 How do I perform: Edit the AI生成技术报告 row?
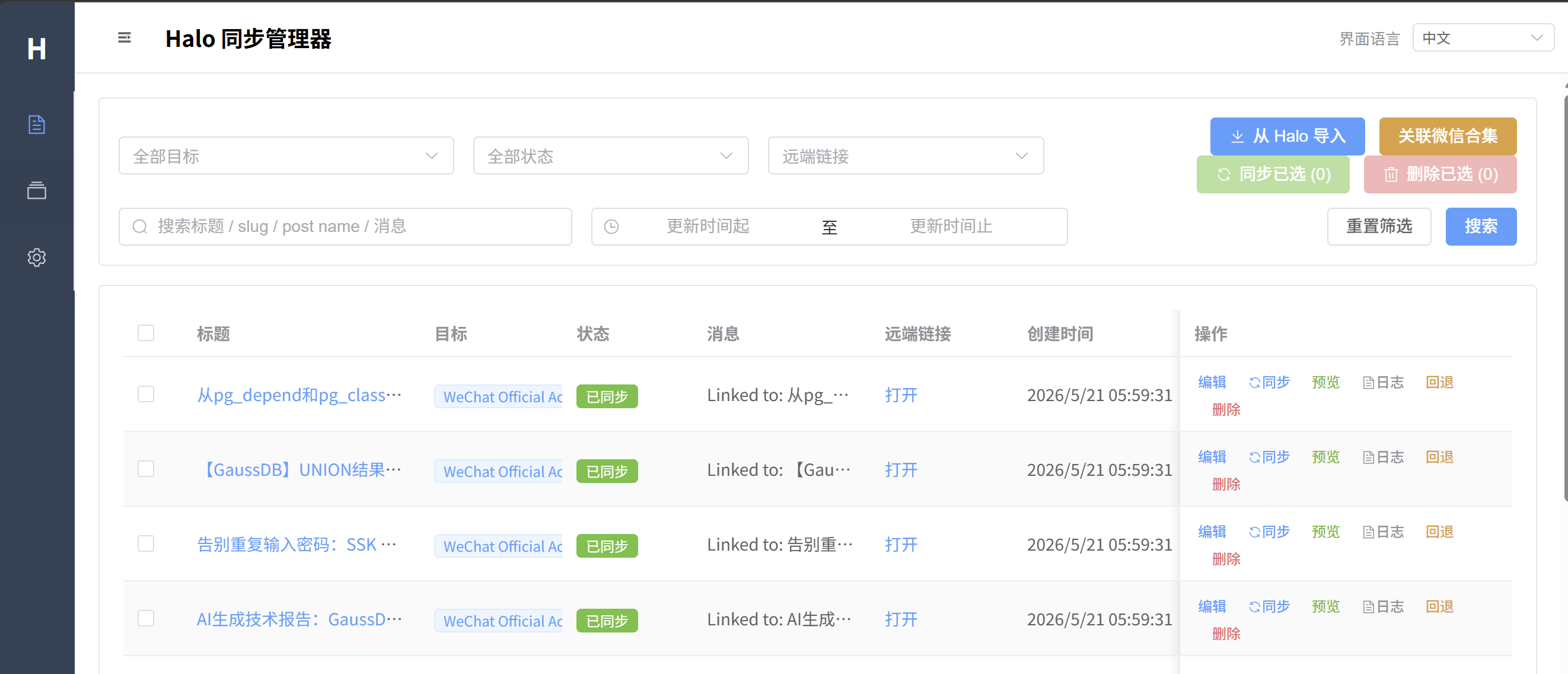(1212, 607)
